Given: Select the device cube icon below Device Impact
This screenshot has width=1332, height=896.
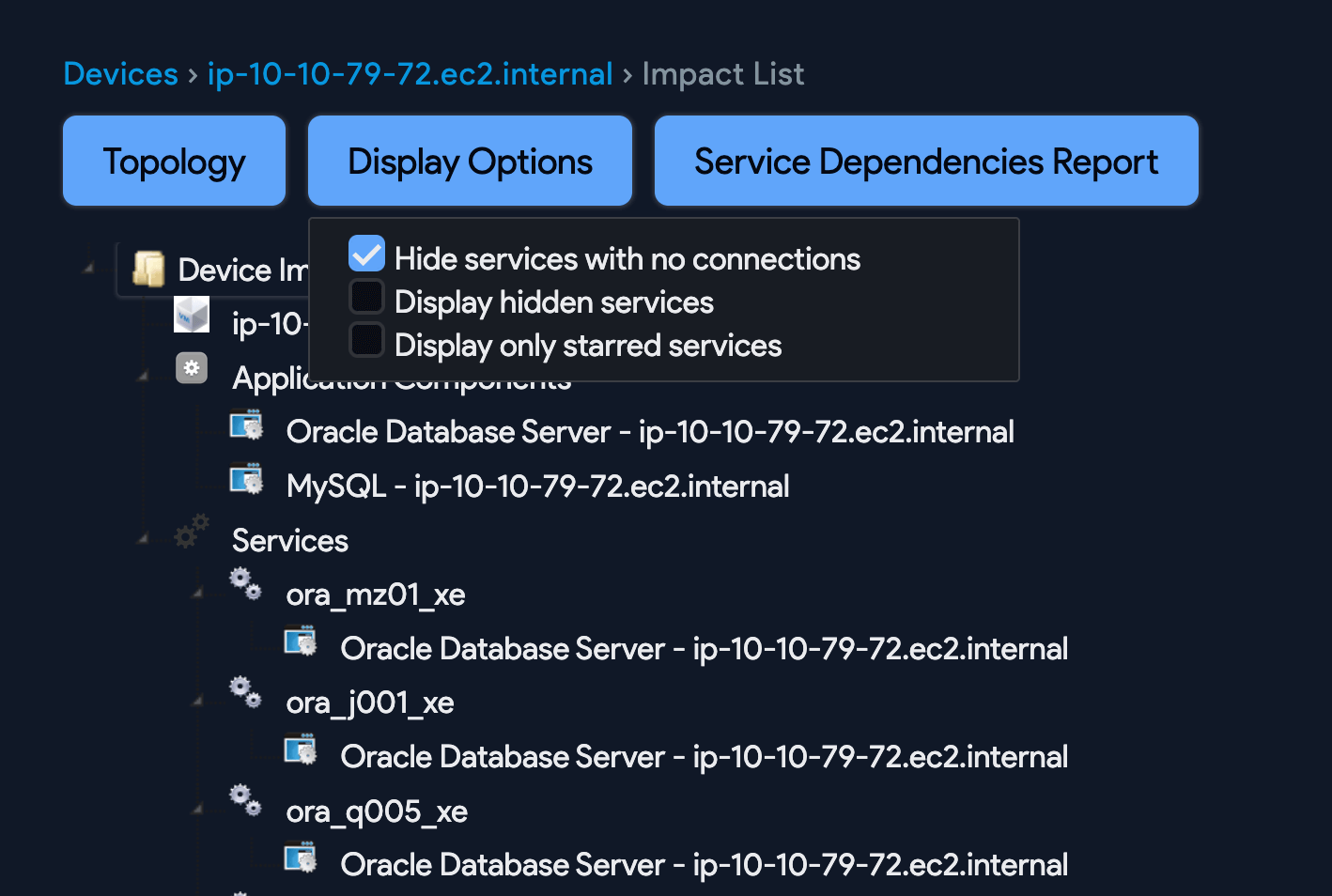Looking at the screenshot, I should coord(192,315).
